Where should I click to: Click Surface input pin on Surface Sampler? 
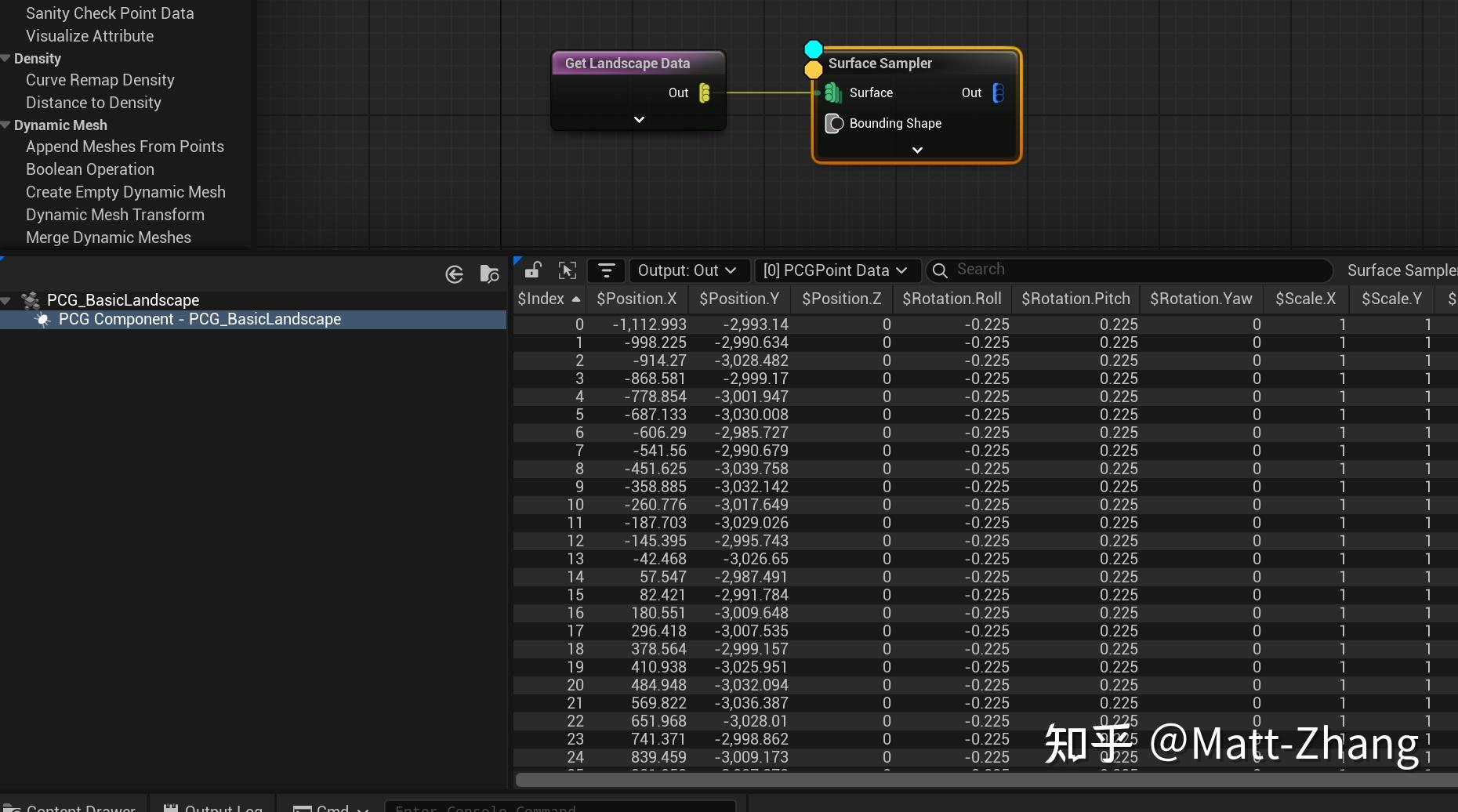(832, 93)
